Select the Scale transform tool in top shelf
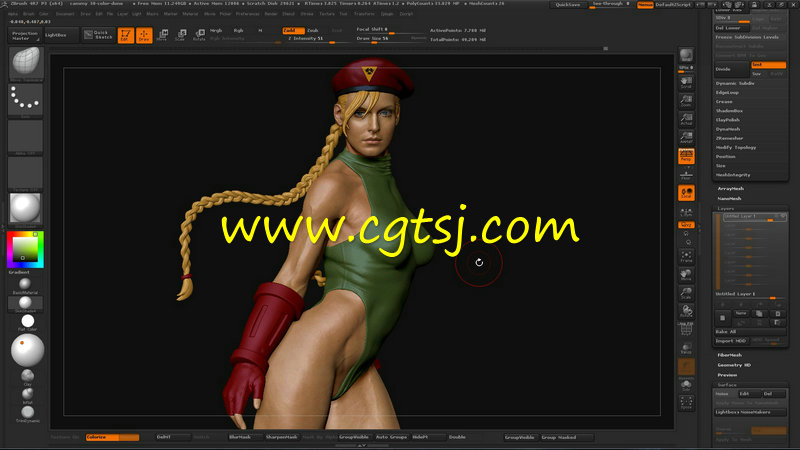 pyautogui.click(x=181, y=35)
